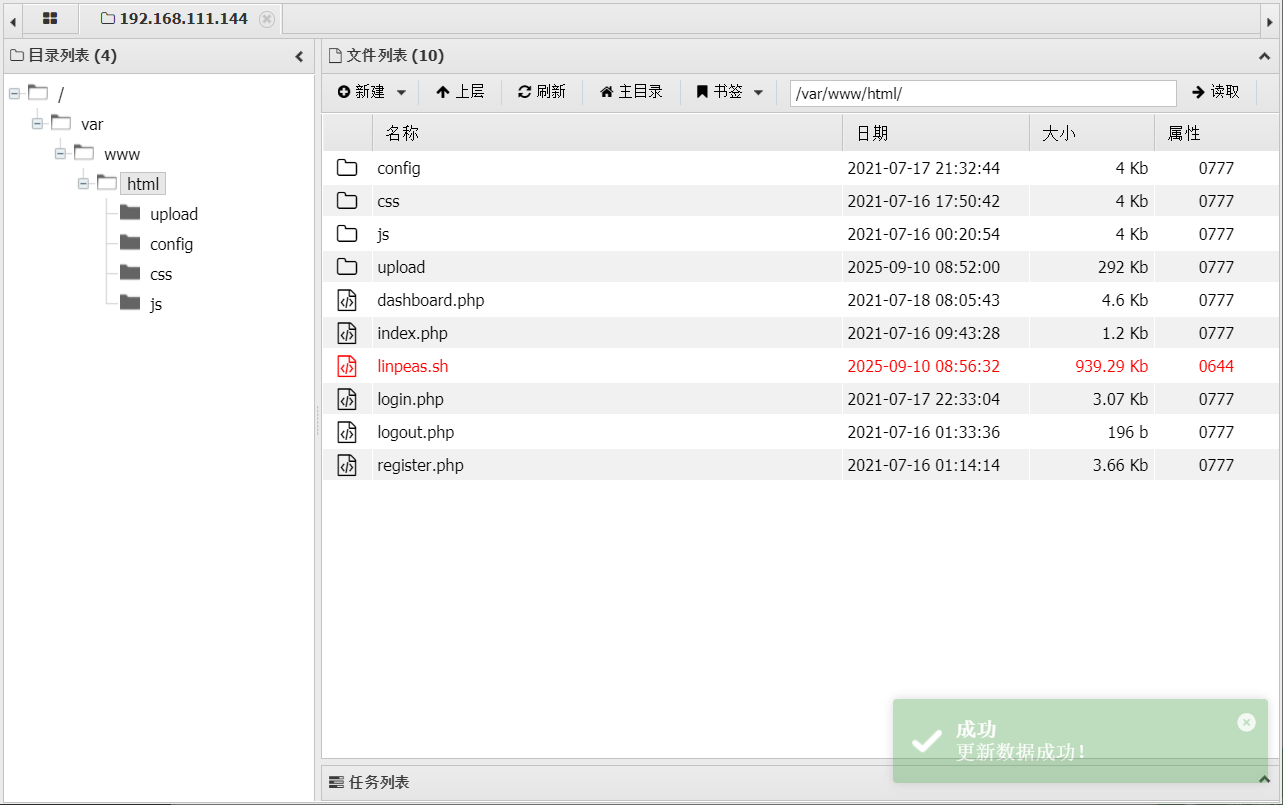Select the config row name in file list
Screen dimensions: 1283x805
click(x=399, y=168)
